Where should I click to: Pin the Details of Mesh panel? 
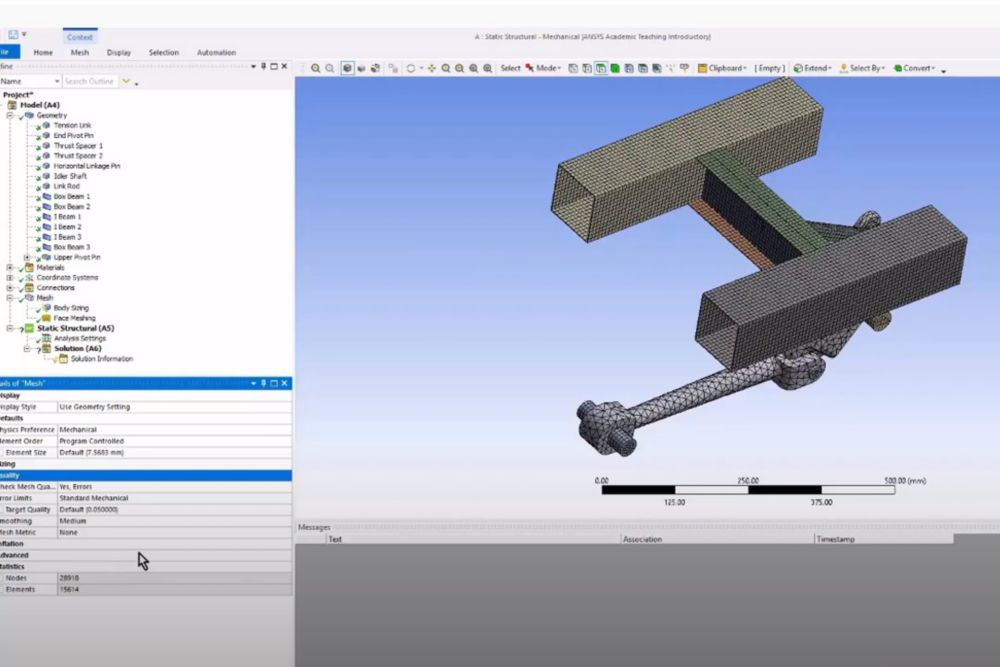(x=263, y=383)
